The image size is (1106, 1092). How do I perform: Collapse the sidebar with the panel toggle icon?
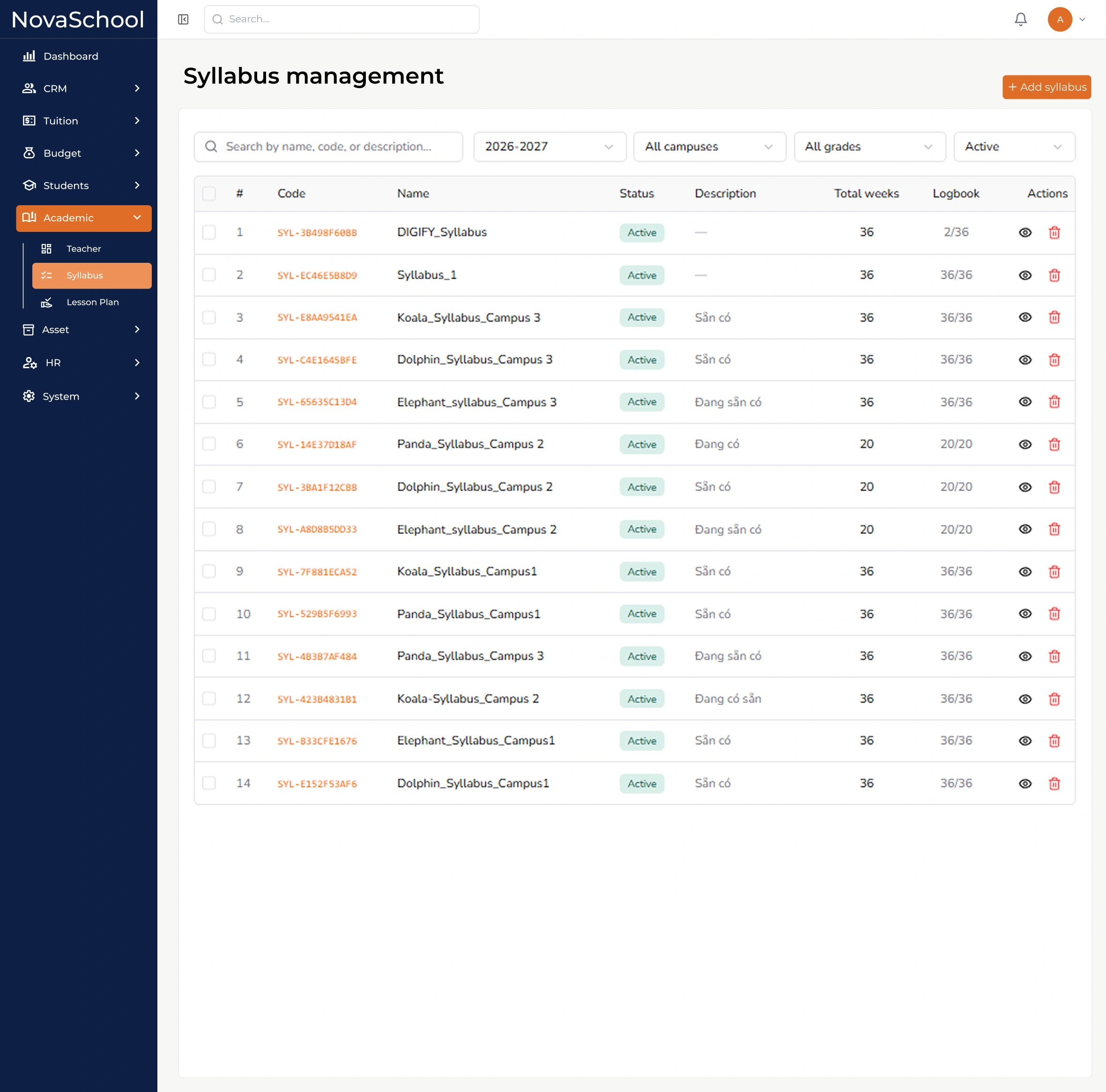[x=183, y=20]
